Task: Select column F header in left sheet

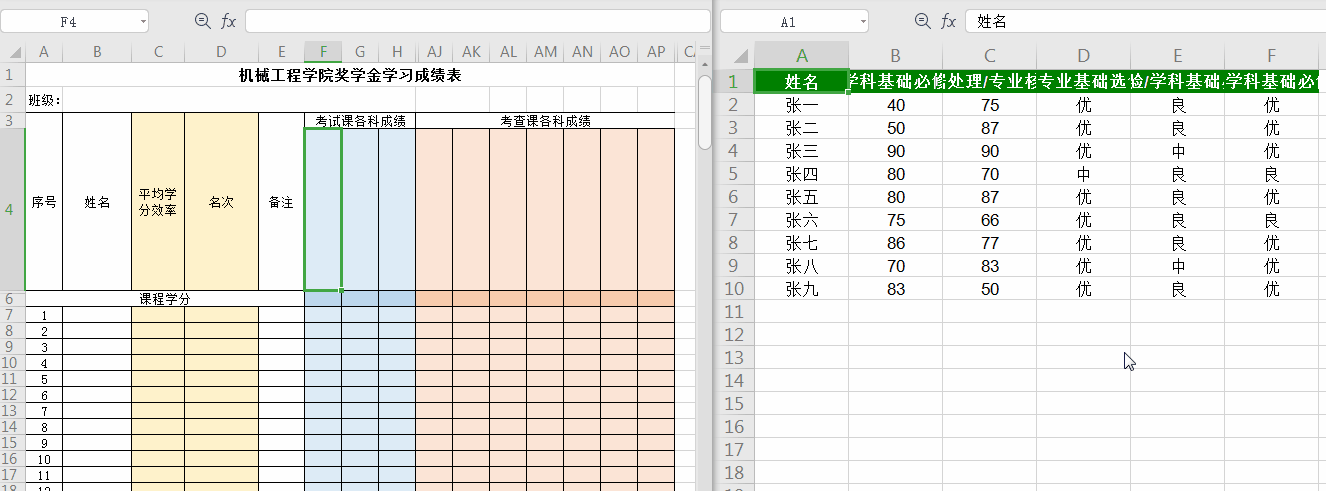Action: coord(323,52)
